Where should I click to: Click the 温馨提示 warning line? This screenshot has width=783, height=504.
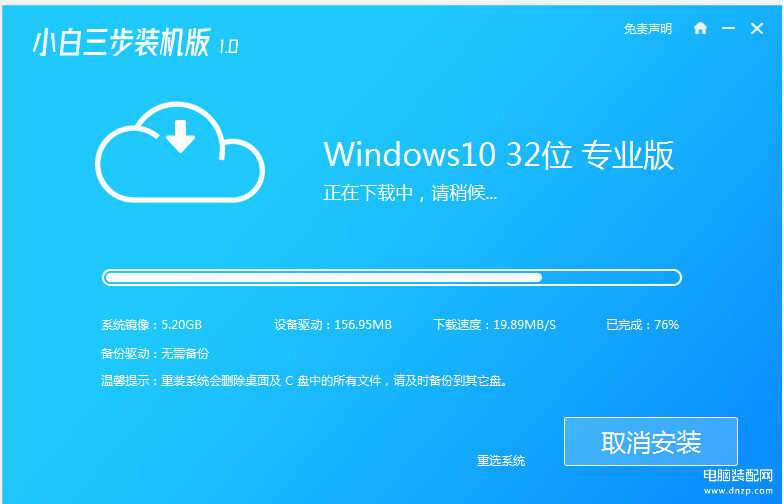(305, 381)
